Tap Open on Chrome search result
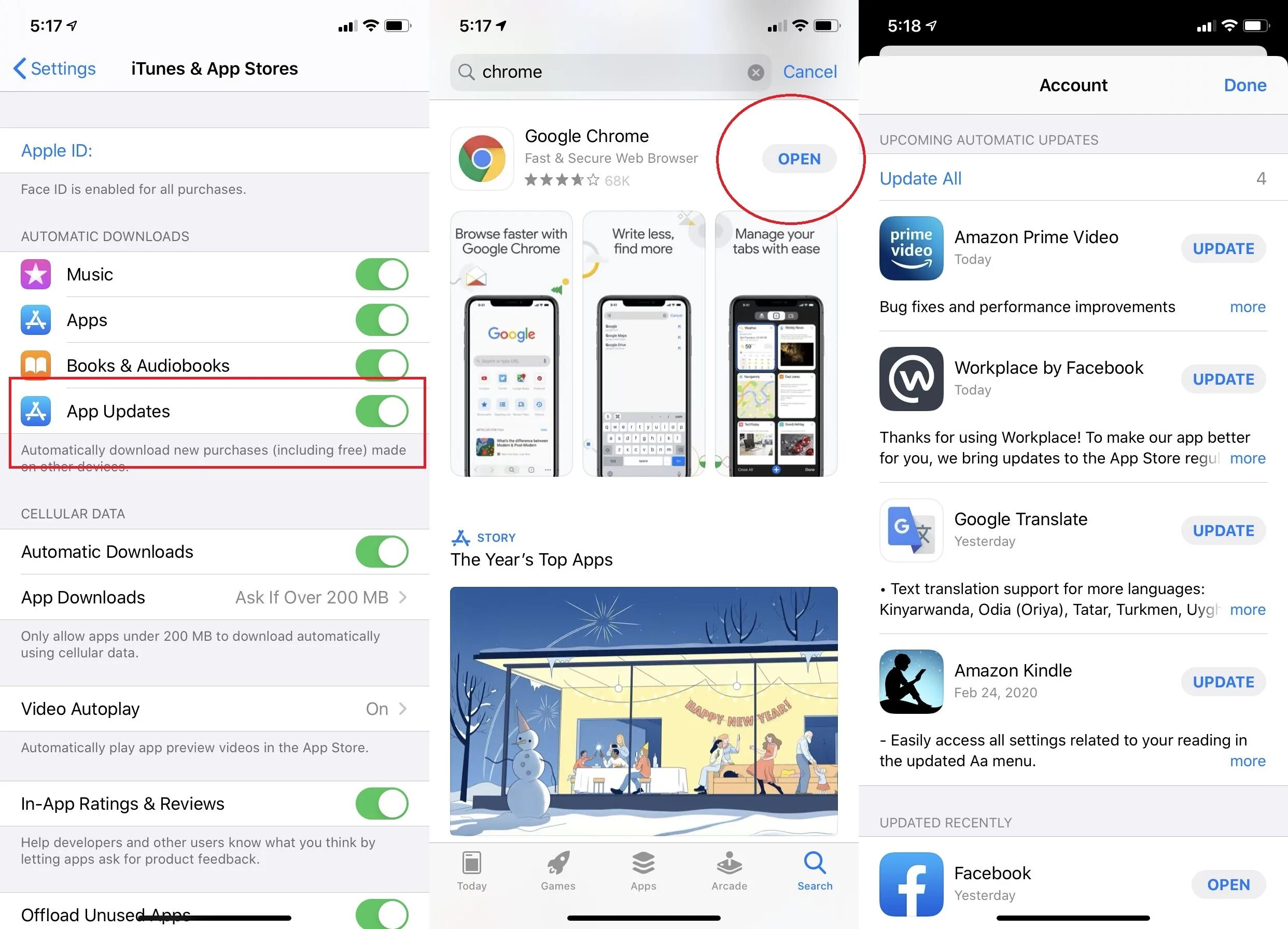Viewport: 1288px width, 929px height. pyautogui.click(x=799, y=158)
